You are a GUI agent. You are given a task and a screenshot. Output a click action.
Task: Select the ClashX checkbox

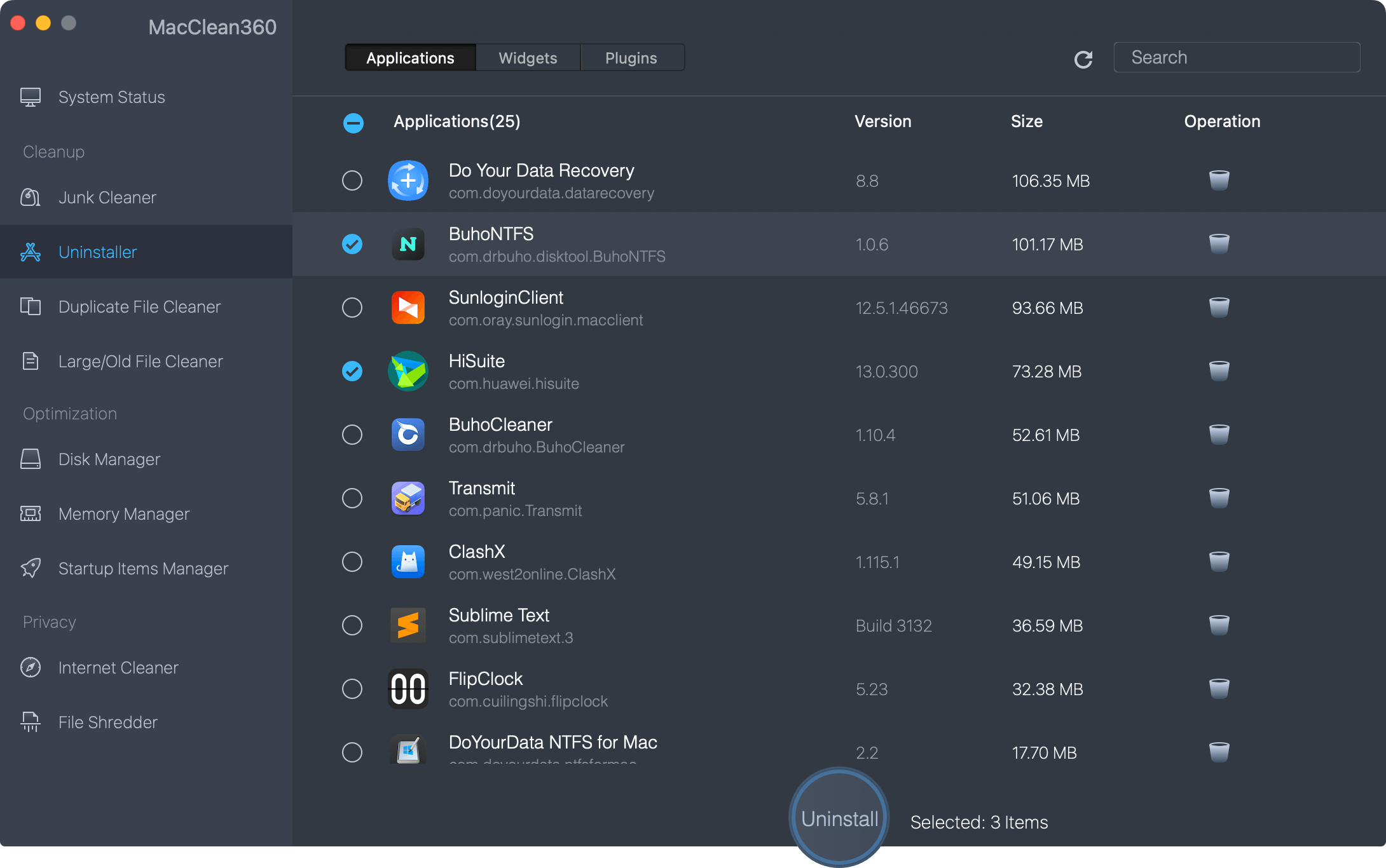[x=352, y=562]
